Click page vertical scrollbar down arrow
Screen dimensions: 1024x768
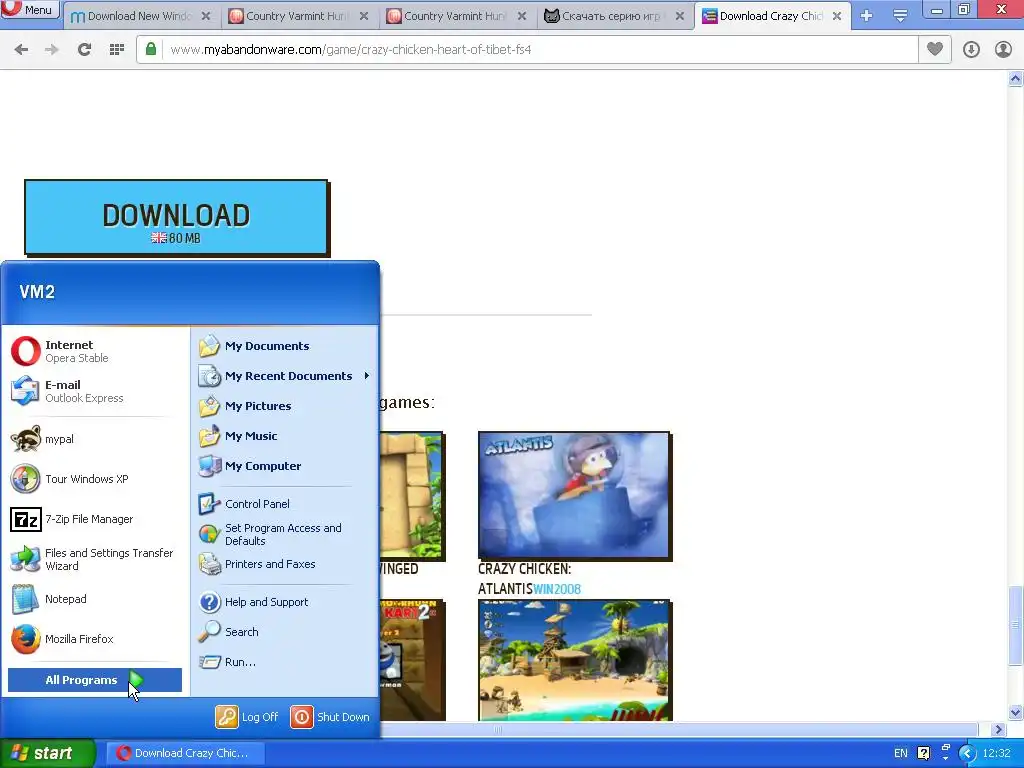click(x=1016, y=712)
